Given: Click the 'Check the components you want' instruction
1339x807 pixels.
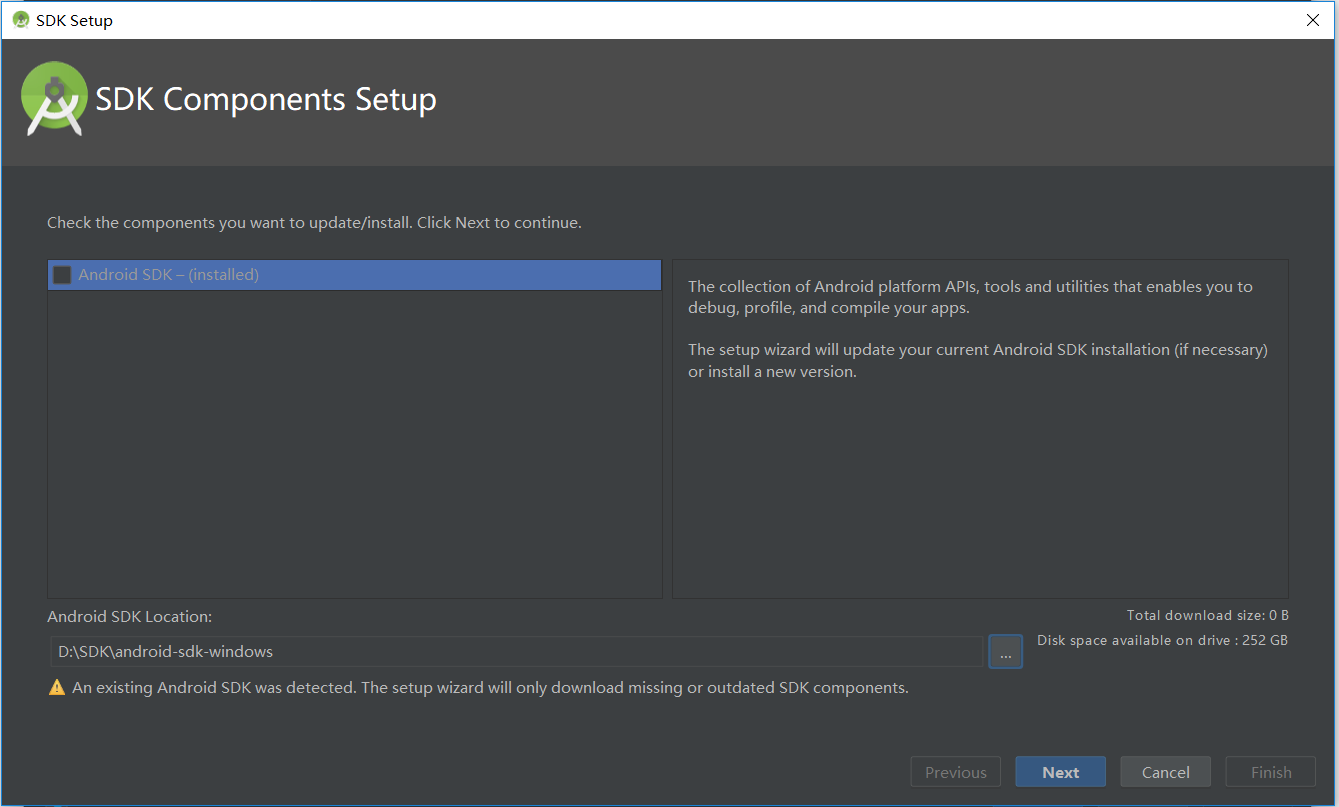Looking at the screenshot, I should (x=314, y=223).
